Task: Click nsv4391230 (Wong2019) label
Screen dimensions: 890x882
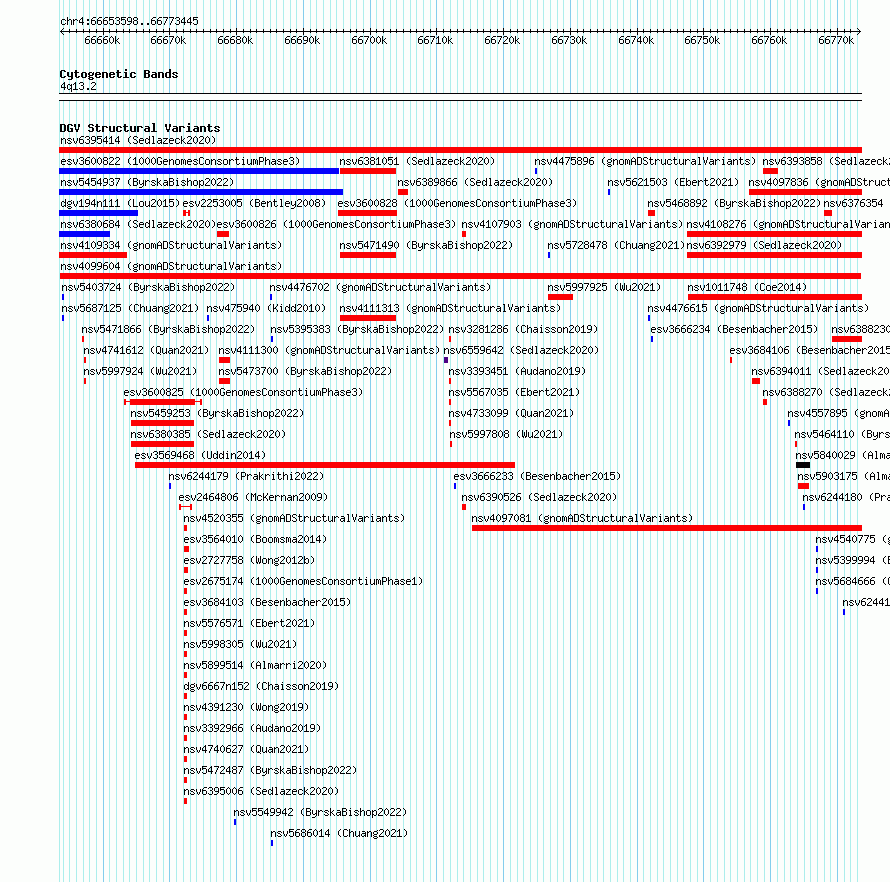Action: tap(246, 707)
